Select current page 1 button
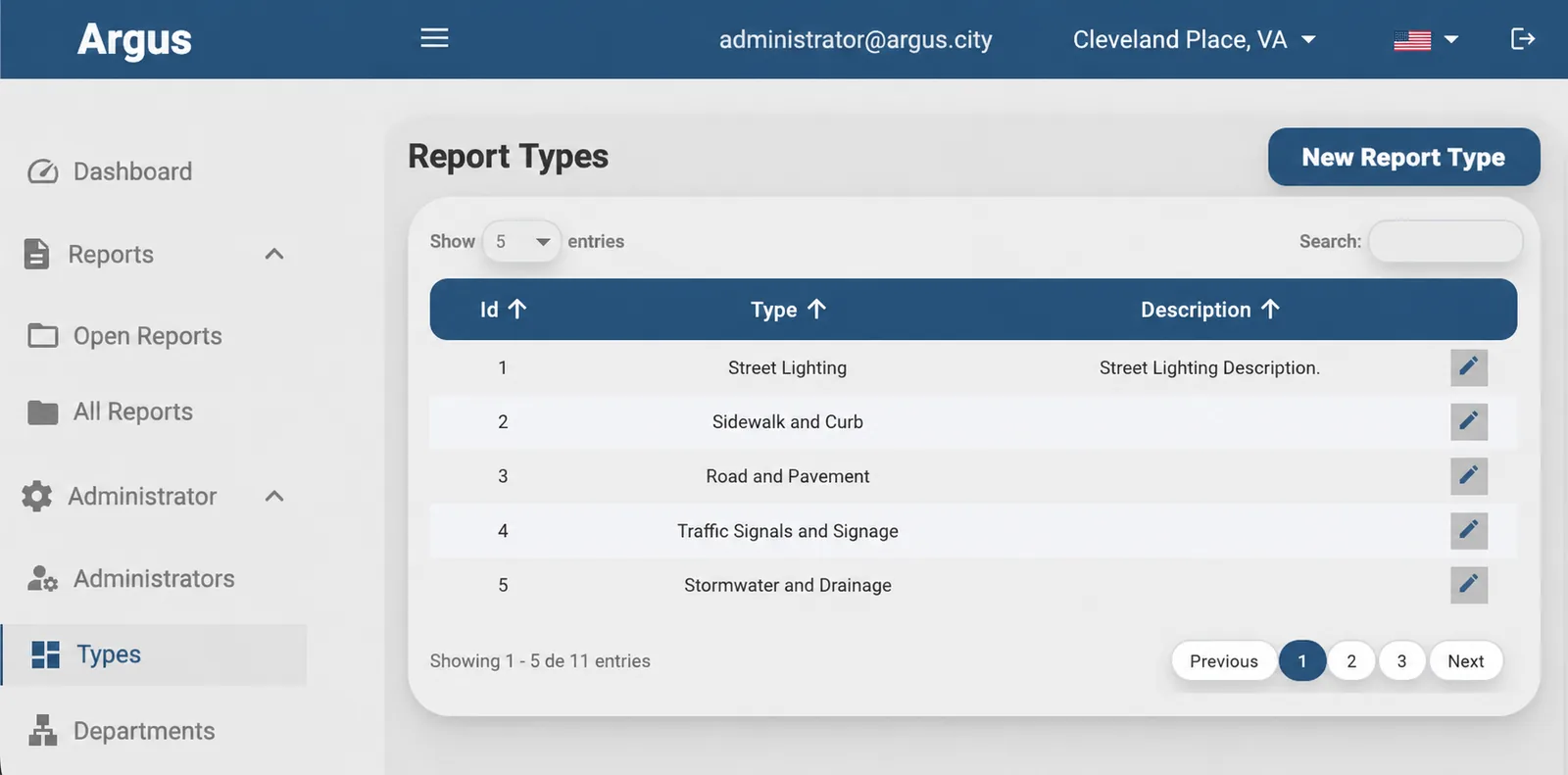 1302,661
